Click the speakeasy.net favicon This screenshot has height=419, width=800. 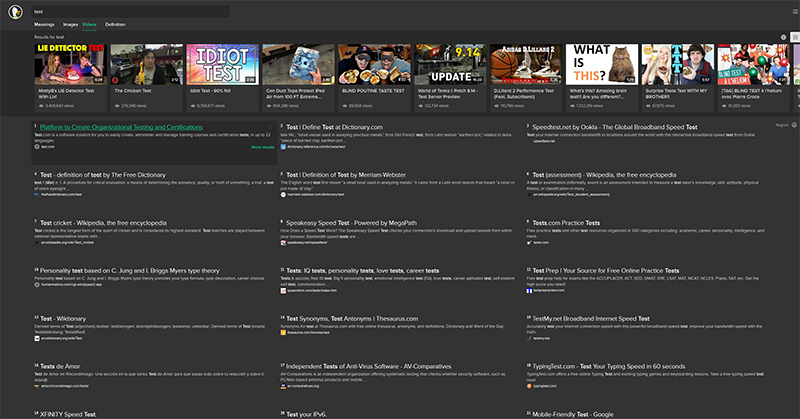tap(283, 242)
